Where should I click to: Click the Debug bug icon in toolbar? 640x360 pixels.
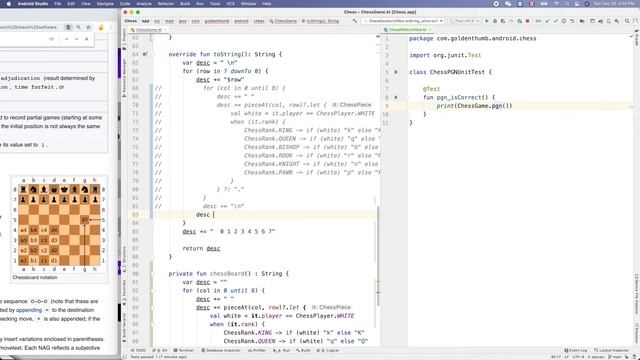495,21
